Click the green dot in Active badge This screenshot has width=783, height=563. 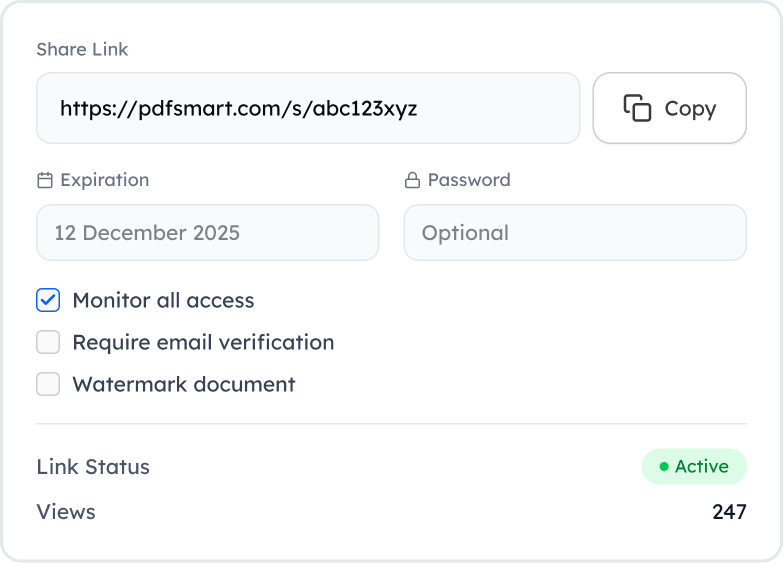(x=664, y=467)
